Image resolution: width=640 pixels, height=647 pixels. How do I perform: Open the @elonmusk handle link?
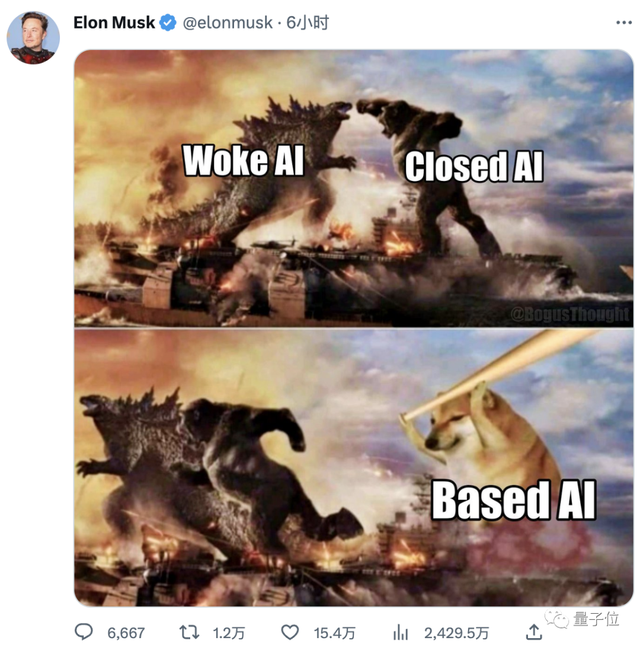227,23
